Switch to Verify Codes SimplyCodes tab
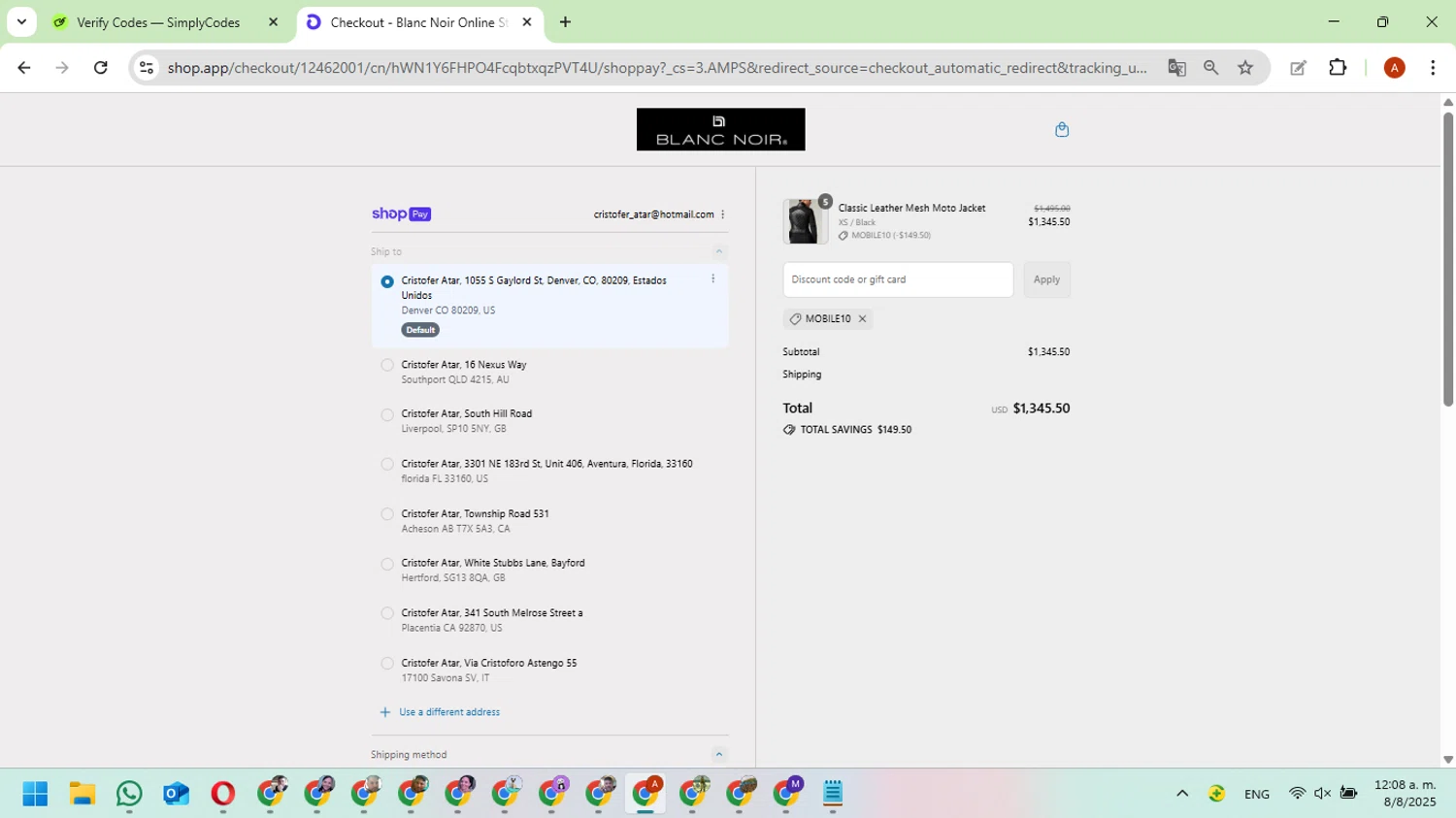Screen dimensions: 1456x818 point(157,22)
